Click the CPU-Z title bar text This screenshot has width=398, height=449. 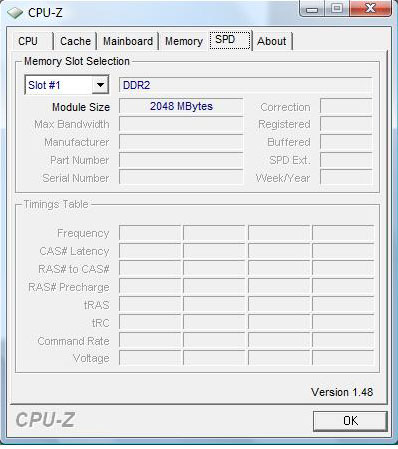pos(45,13)
